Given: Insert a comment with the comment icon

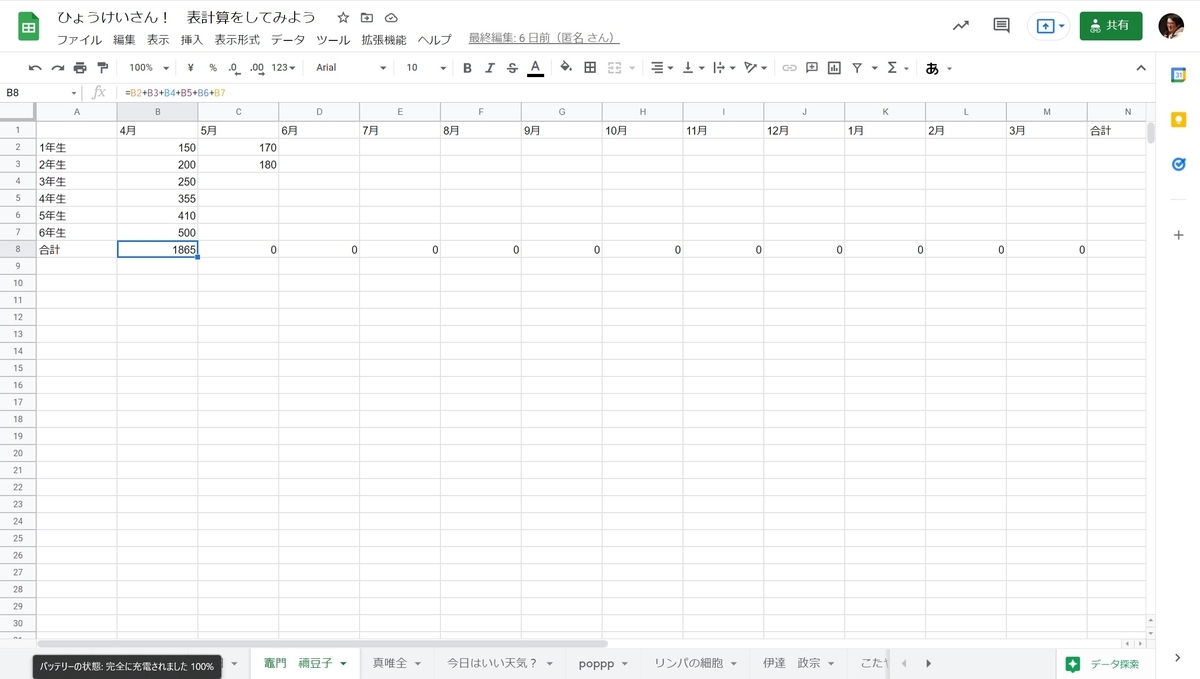Looking at the screenshot, I should click(812, 67).
